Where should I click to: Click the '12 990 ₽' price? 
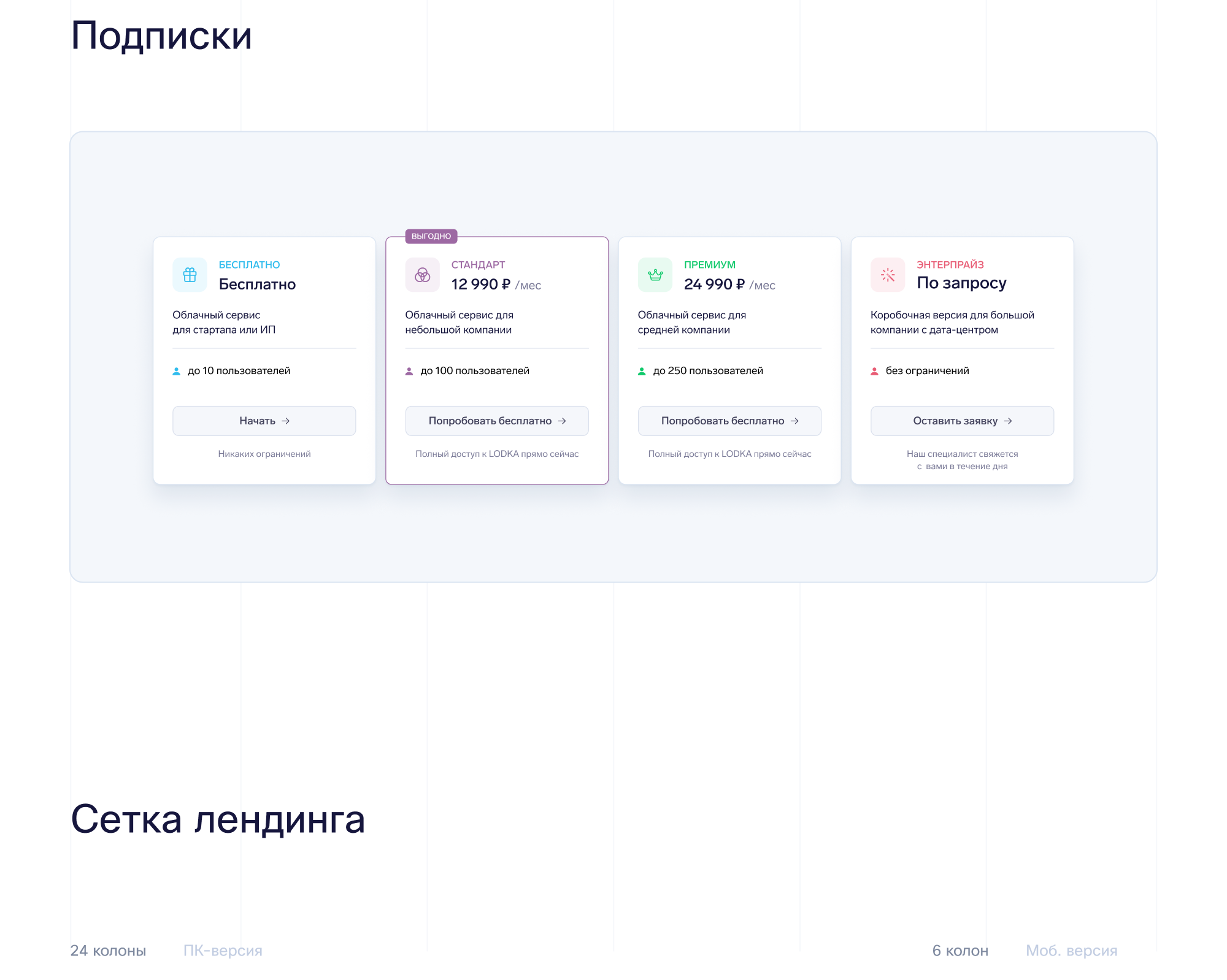point(480,285)
